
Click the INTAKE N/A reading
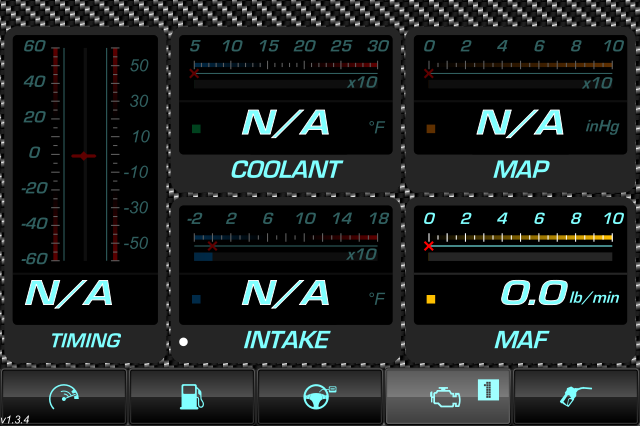coord(285,293)
